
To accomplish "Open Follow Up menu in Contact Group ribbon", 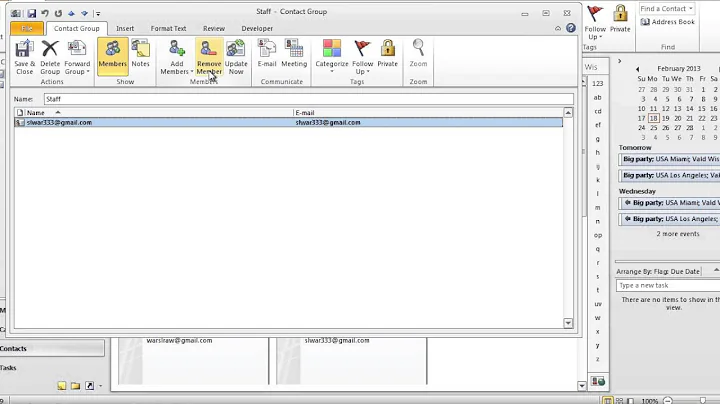I will pos(362,57).
